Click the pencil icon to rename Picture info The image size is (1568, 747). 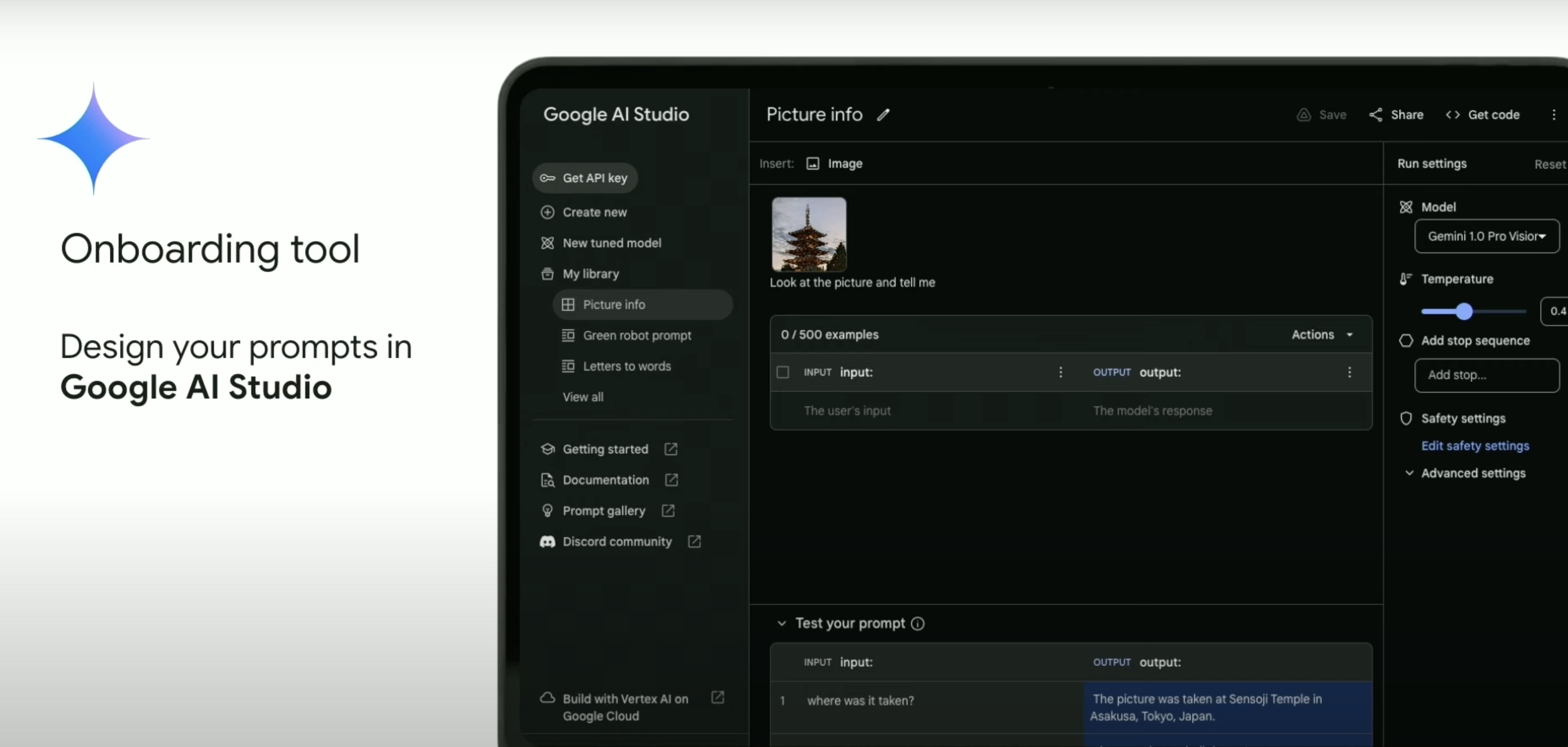click(883, 114)
